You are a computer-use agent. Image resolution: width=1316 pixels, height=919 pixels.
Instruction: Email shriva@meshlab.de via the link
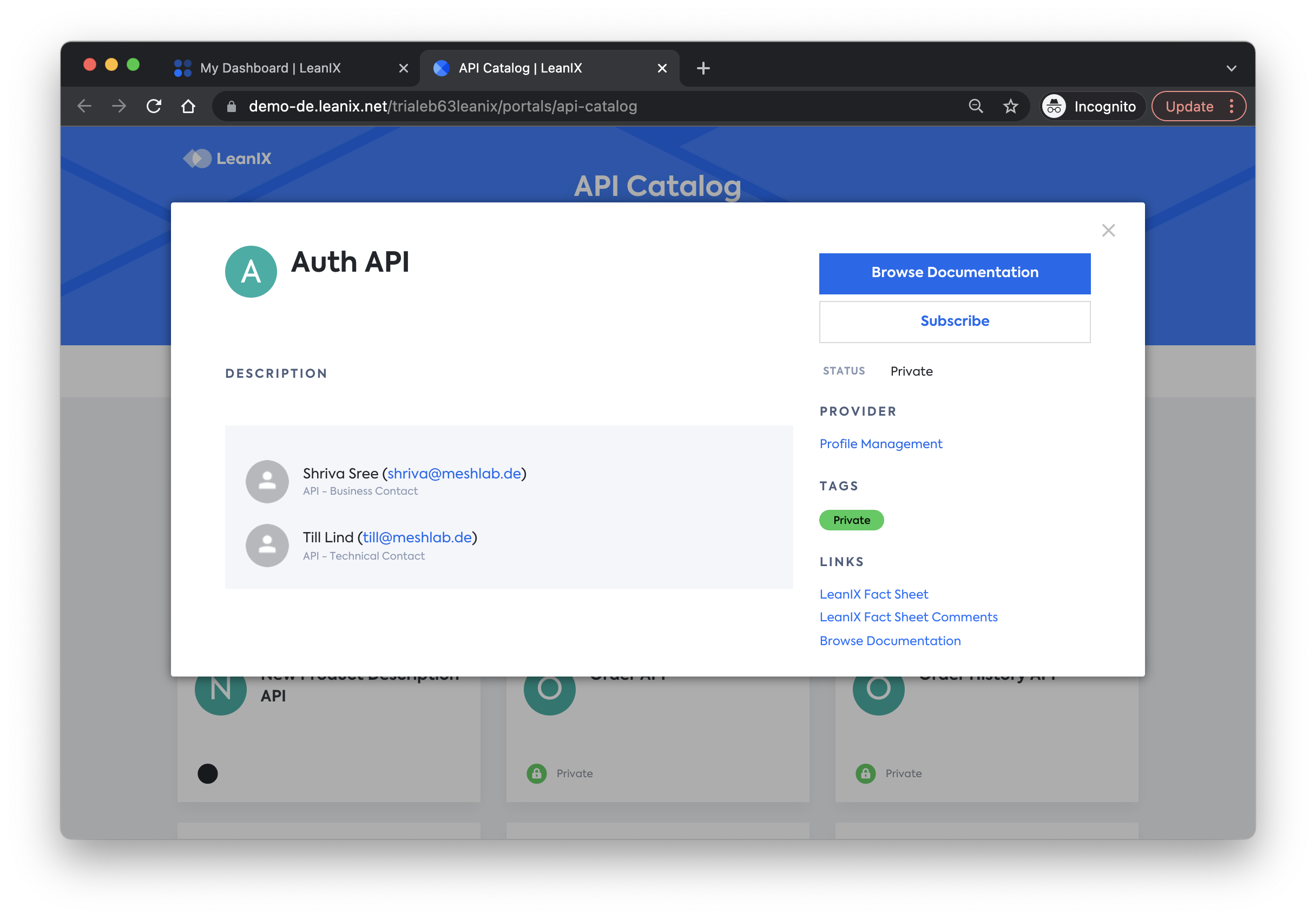click(x=454, y=474)
